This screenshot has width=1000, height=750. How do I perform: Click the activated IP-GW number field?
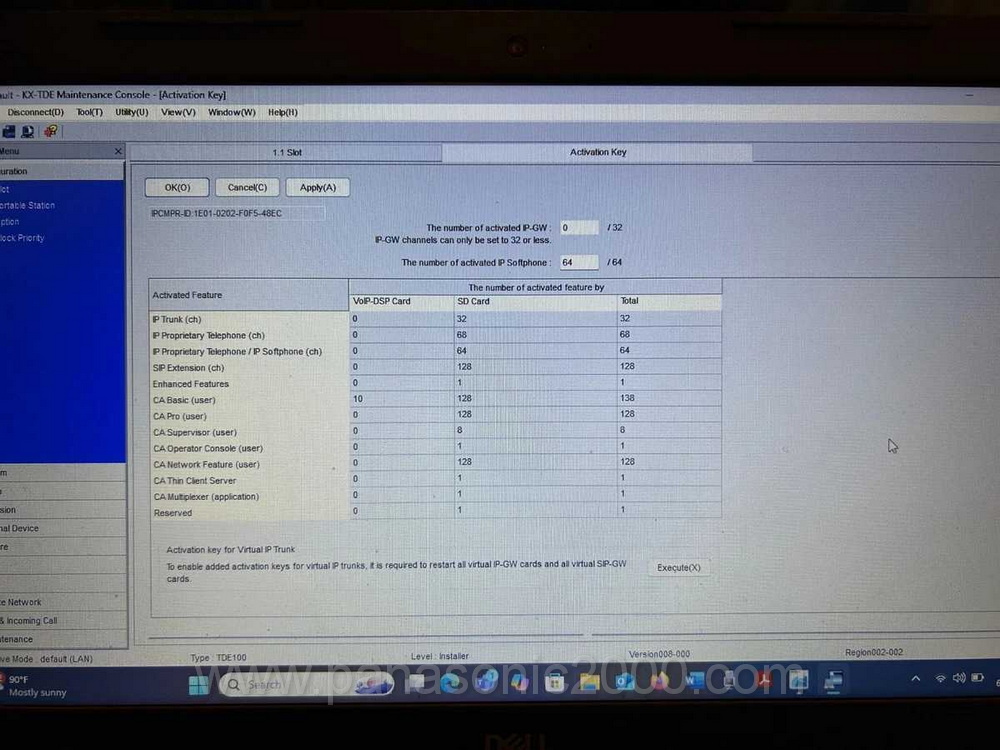pos(579,228)
